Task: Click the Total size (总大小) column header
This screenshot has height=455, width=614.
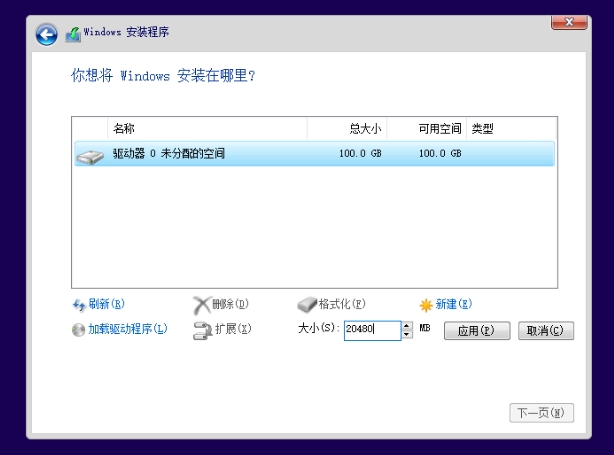Action: (346, 129)
